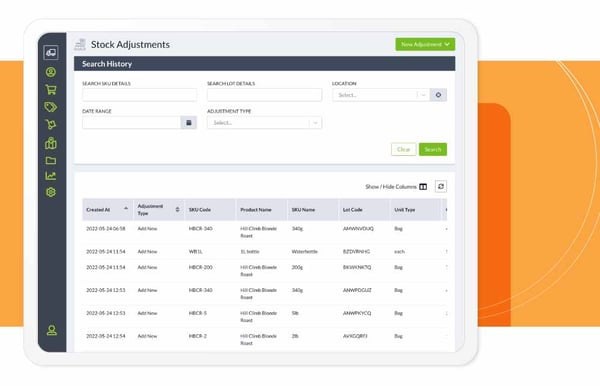
Task: Open the price tags sidebar icon
Action: pyautogui.click(x=51, y=107)
